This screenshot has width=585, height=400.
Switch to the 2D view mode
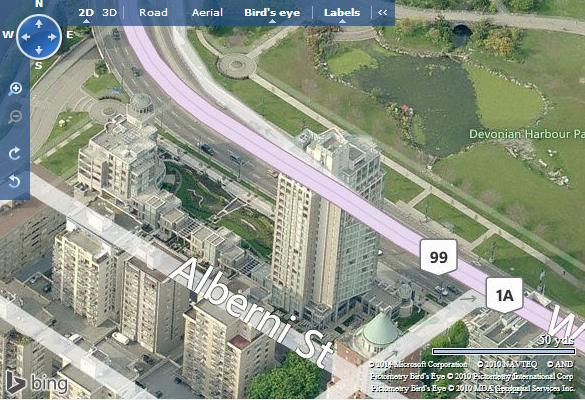(x=86, y=13)
